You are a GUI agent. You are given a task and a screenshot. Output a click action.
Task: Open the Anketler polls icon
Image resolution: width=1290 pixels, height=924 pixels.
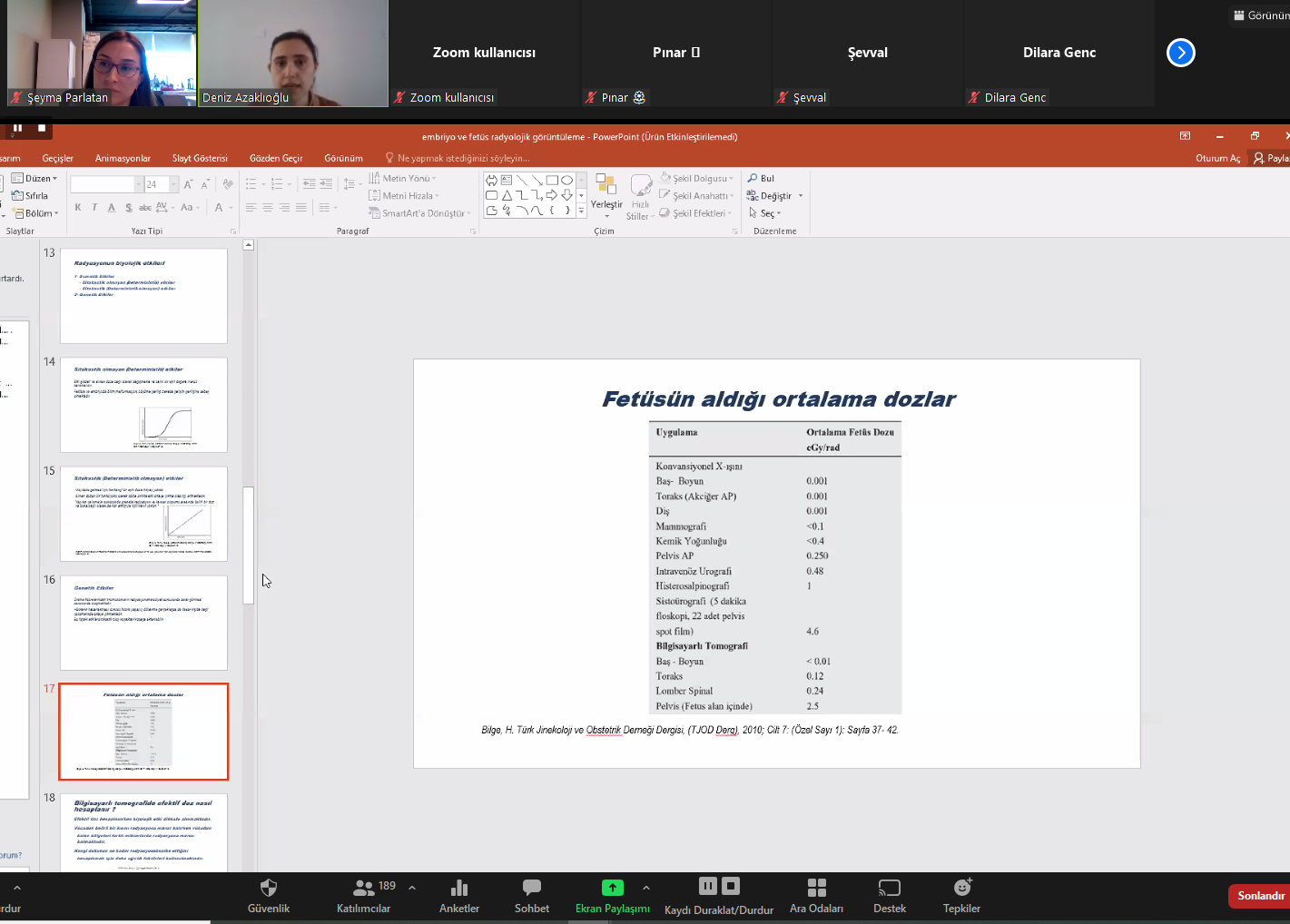[x=459, y=888]
